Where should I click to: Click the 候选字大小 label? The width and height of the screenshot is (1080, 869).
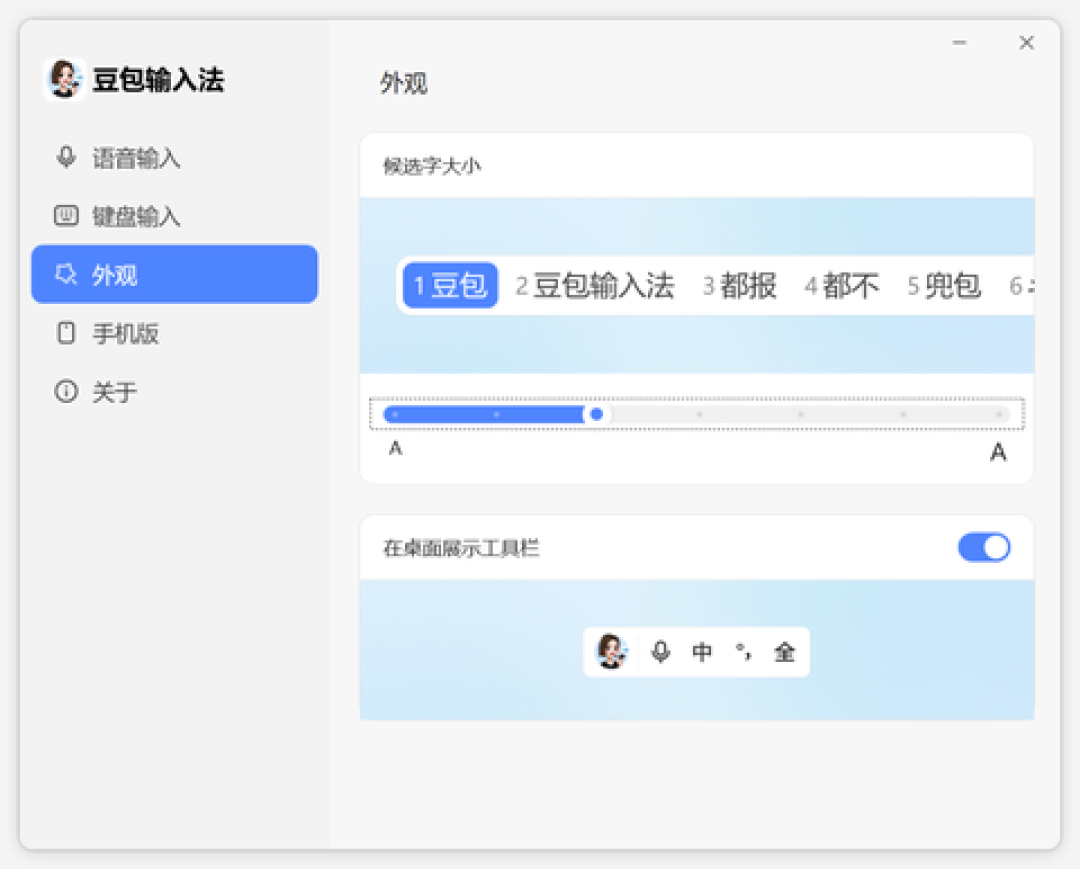tap(432, 166)
